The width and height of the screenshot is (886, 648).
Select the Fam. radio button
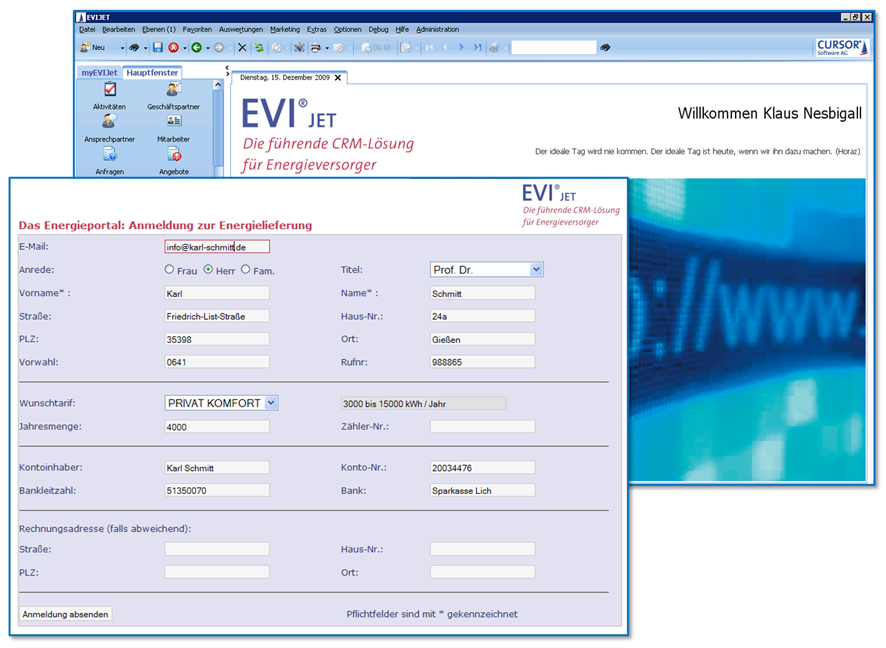click(245, 269)
